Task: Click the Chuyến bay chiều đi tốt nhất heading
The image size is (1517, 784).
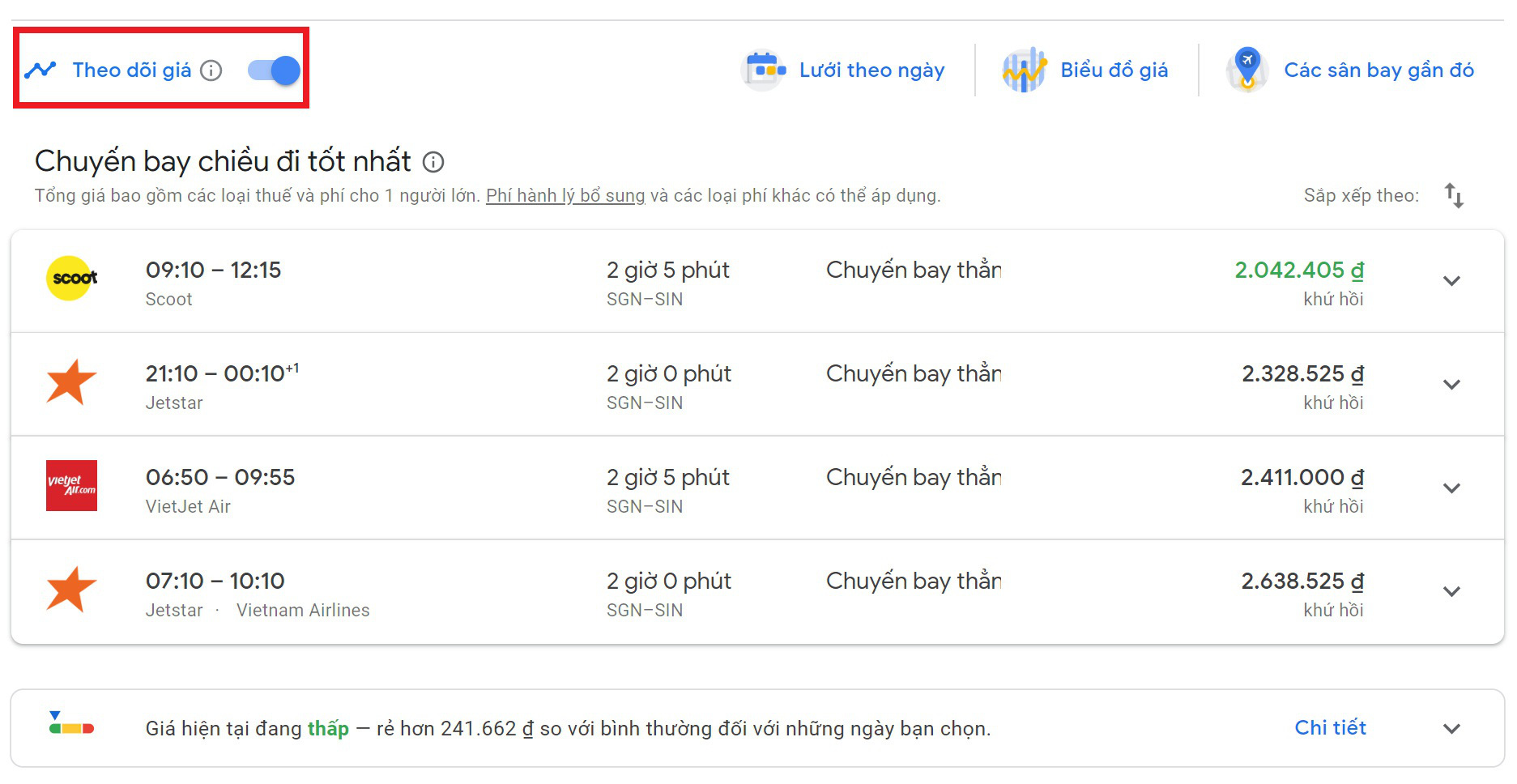Action: [x=223, y=161]
